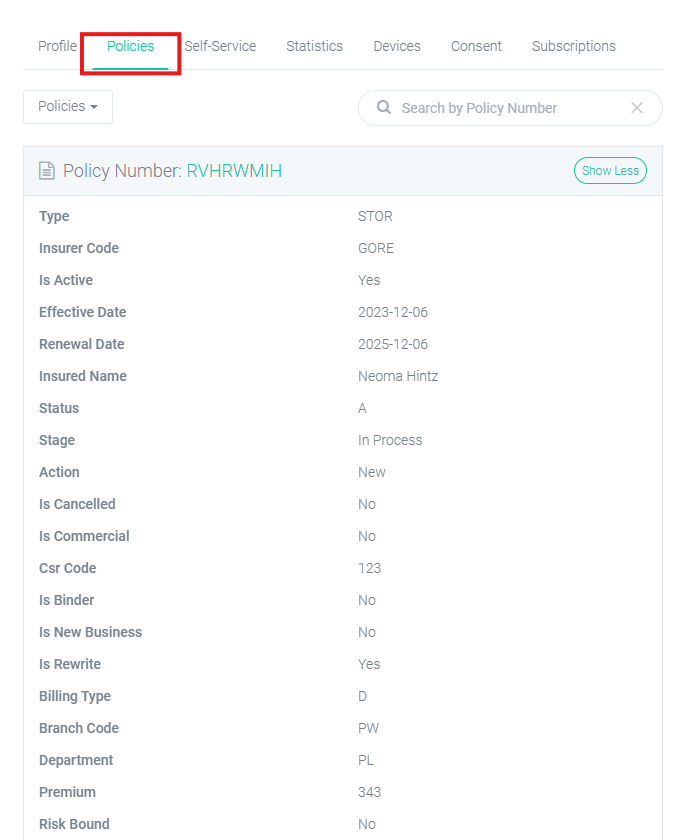
Task: Open the Policies dropdown
Action: (68, 107)
